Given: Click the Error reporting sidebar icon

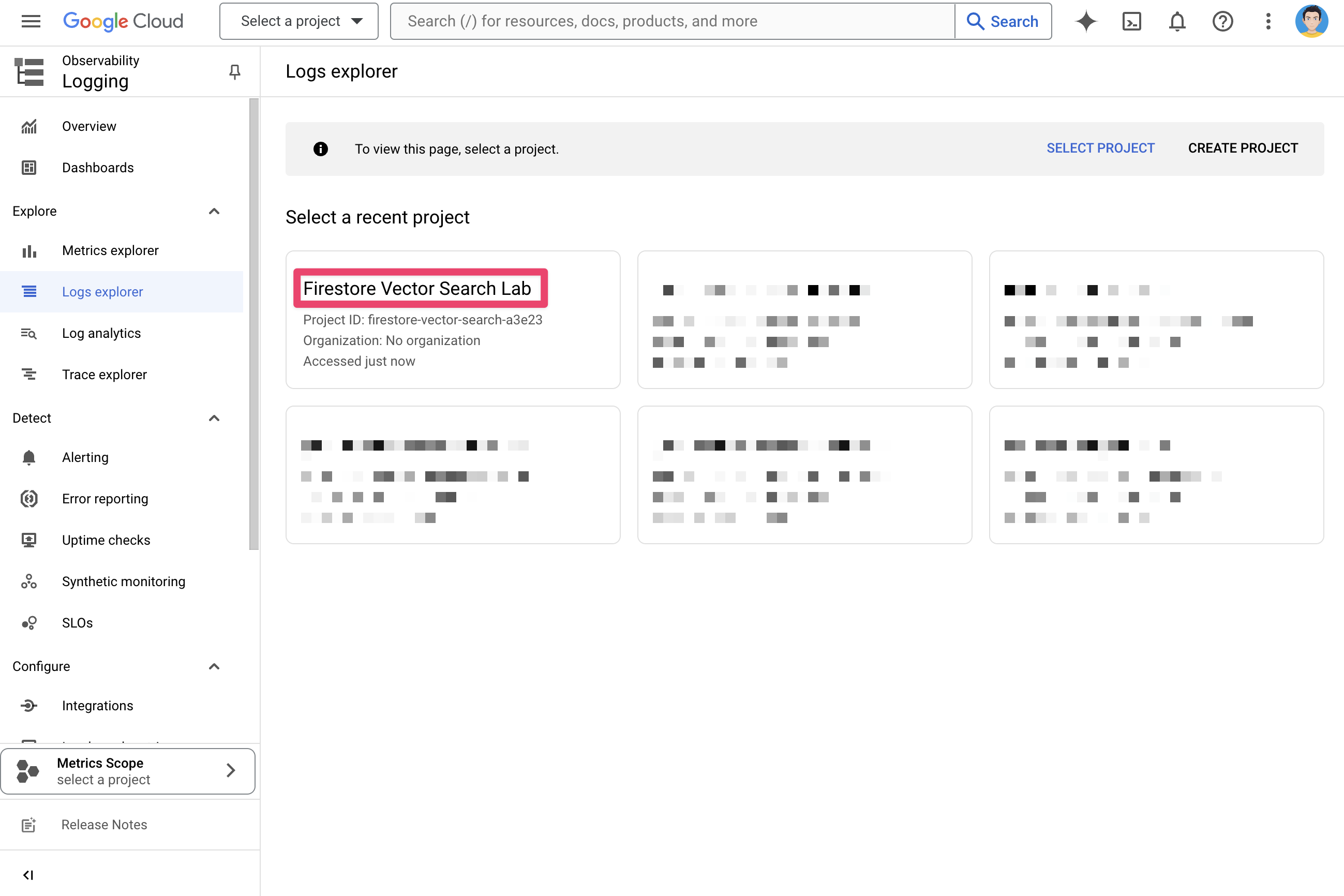Looking at the screenshot, I should tap(29, 499).
